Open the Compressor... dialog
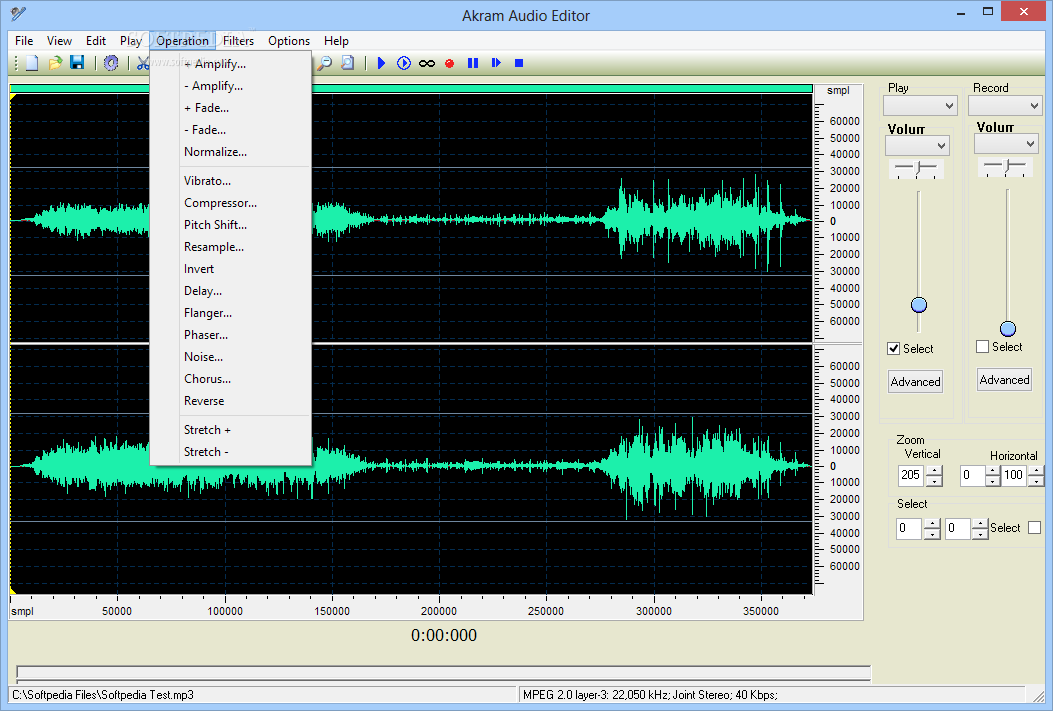 [x=230, y=203]
